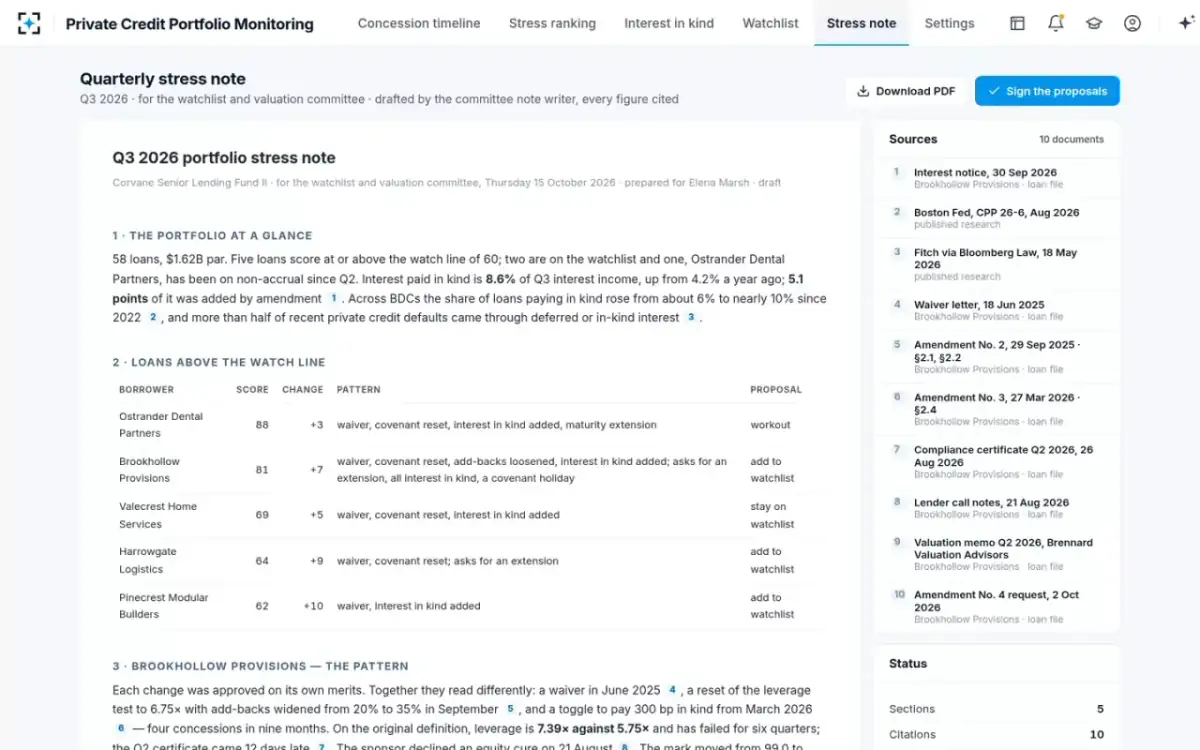Click the Harrowgate Logistics borrower cell
Viewport: 1200px width, 750px height.
(x=168, y=561)
